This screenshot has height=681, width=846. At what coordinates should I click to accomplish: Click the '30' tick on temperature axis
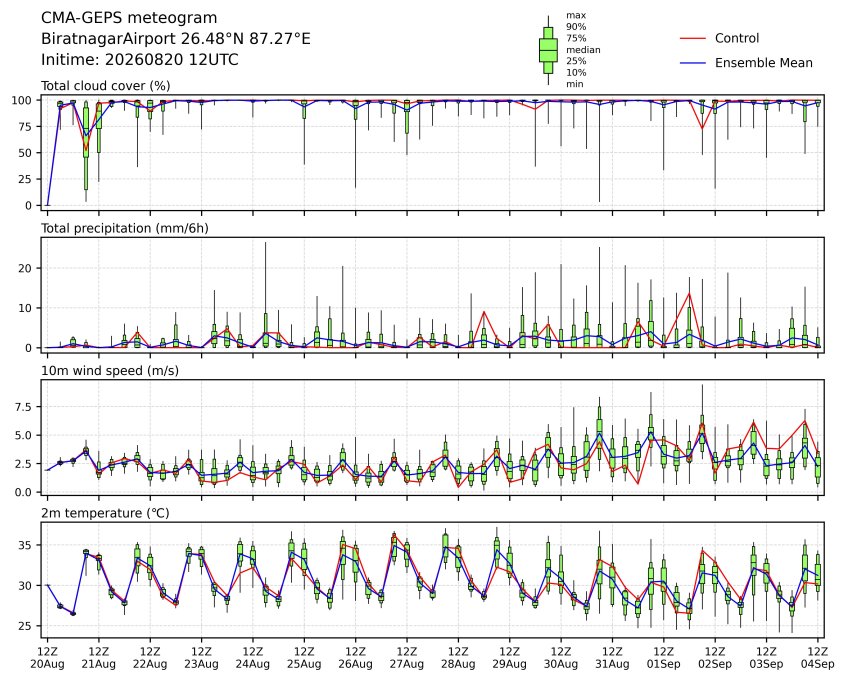pyautogui.click(x=25, y=585)
